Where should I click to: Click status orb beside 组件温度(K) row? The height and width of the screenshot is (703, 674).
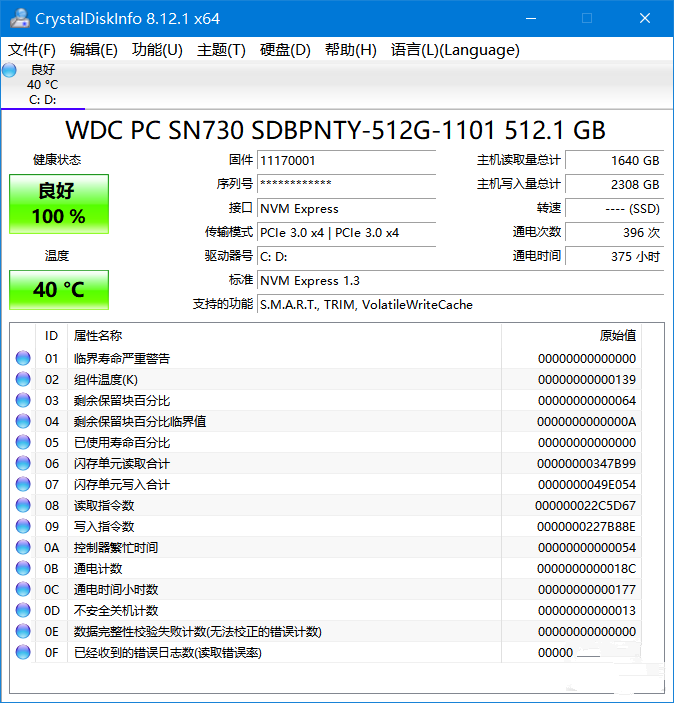tap(23, 379)
